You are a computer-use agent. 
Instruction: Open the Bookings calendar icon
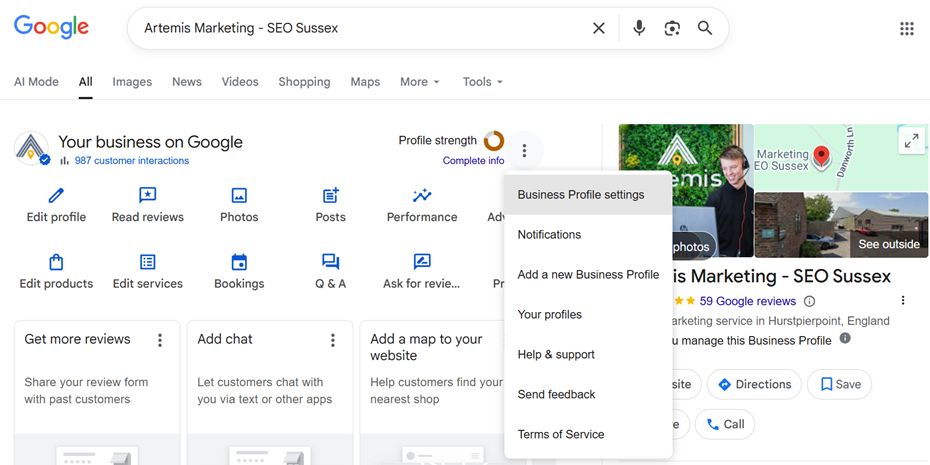tap(239, 262)
